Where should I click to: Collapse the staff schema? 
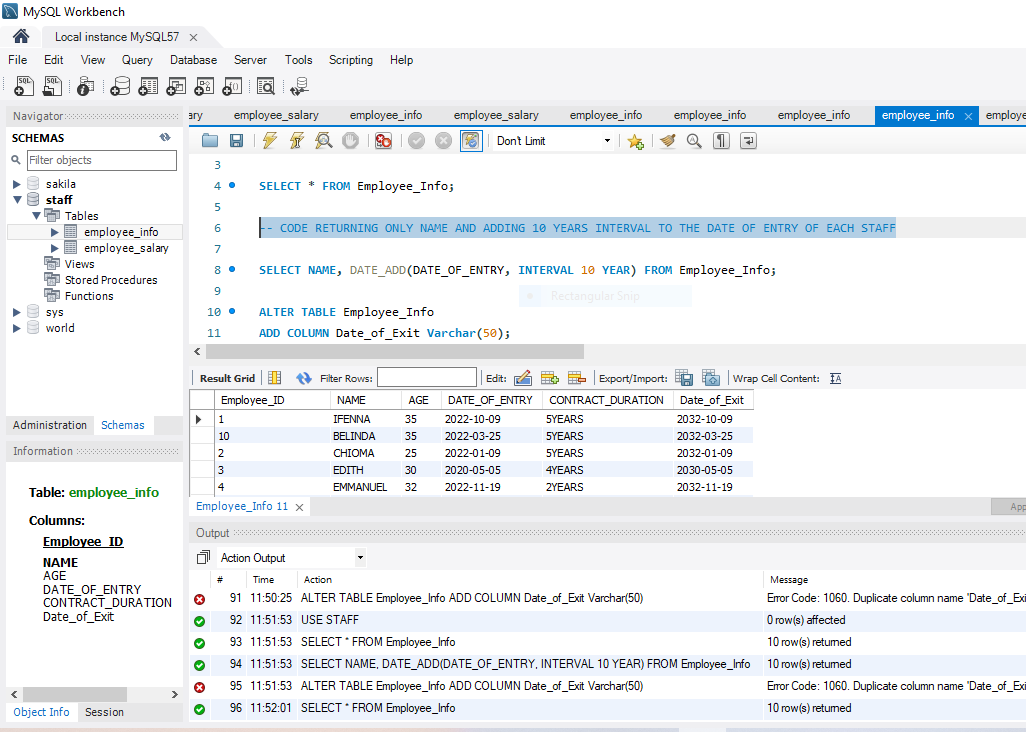tap(17, 200)
